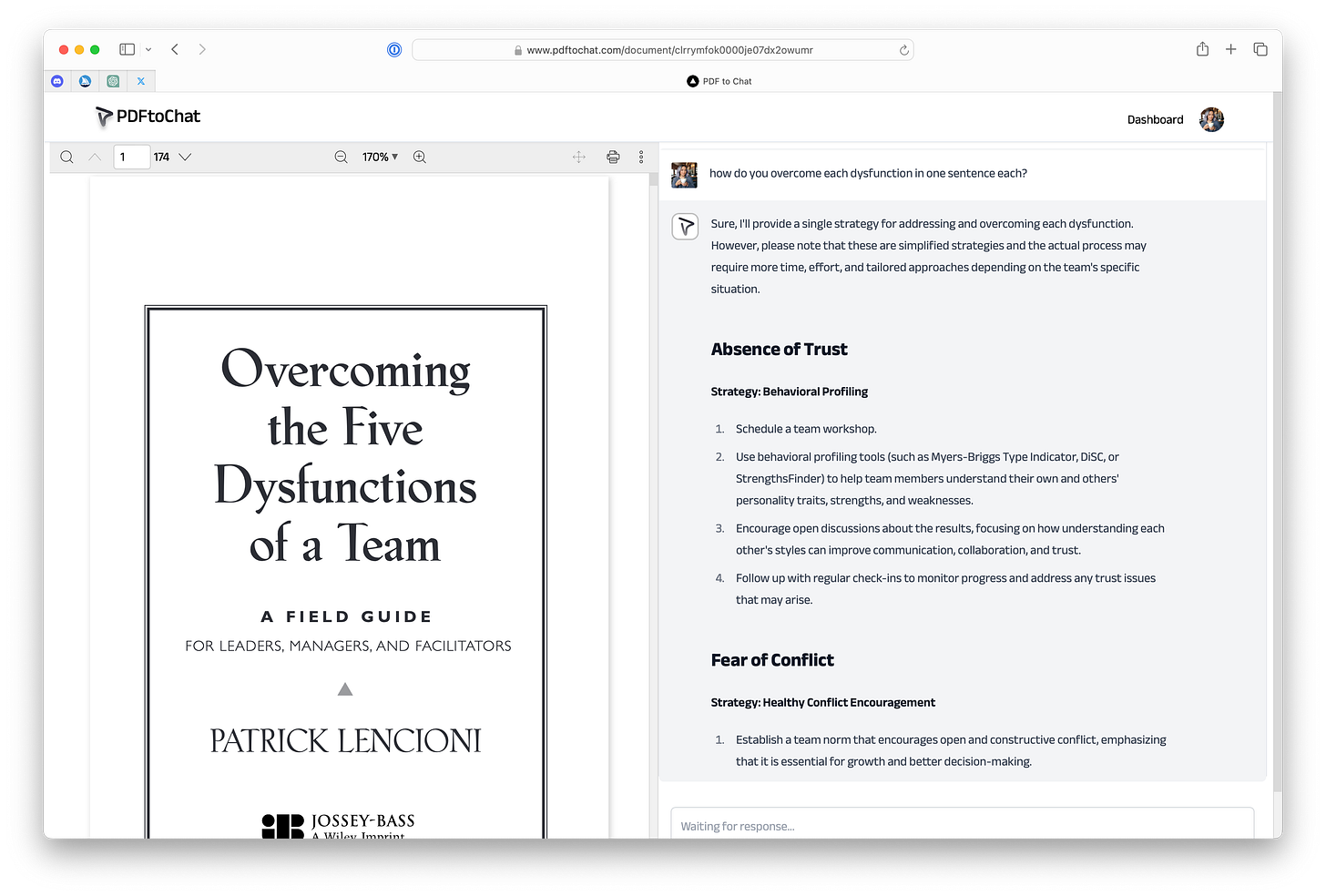Go back with the browser back arrow
The image size is (1326, 896).
(x=175, y=49)
